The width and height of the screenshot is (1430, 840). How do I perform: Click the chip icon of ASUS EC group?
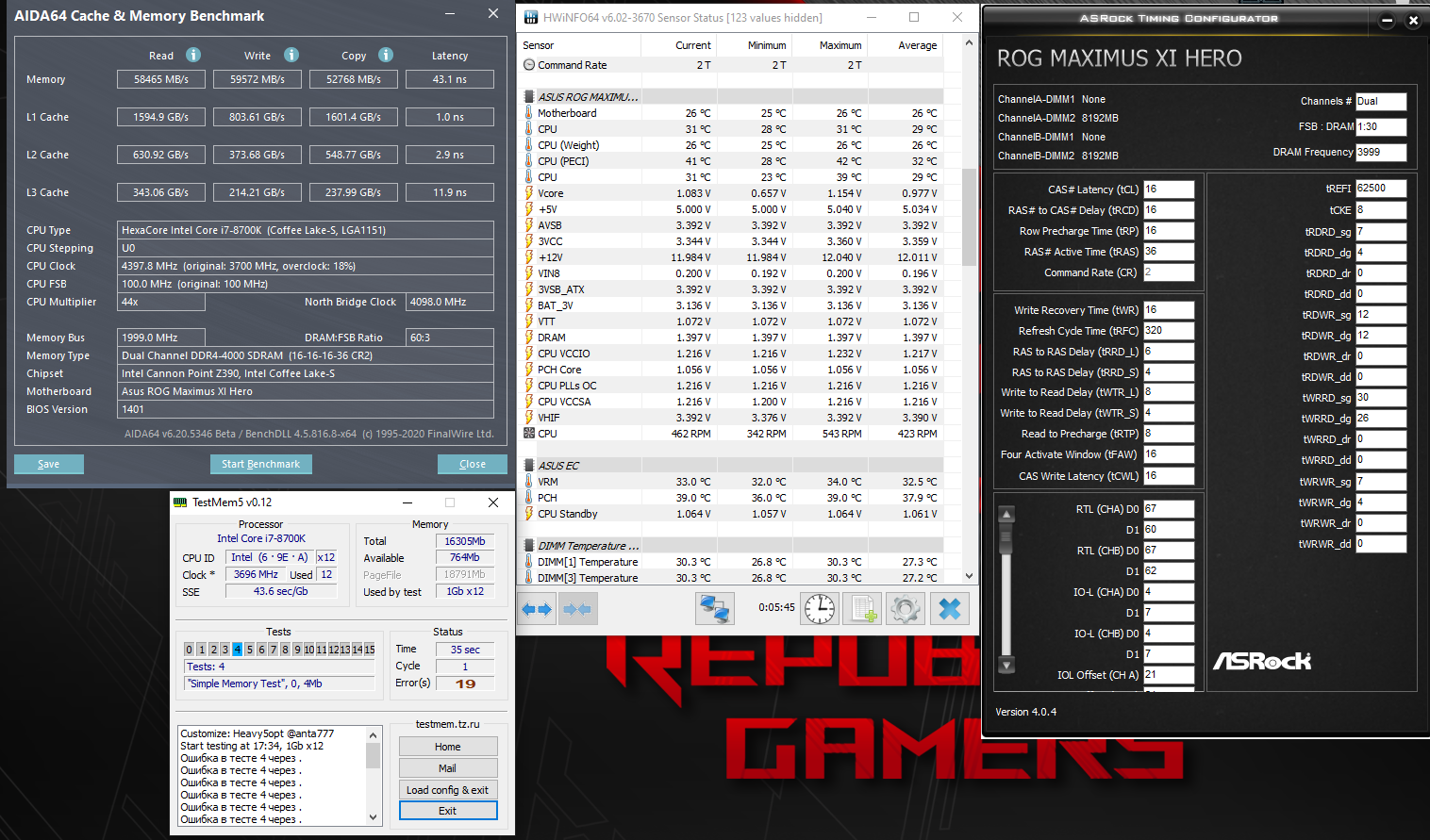[528, 465]
